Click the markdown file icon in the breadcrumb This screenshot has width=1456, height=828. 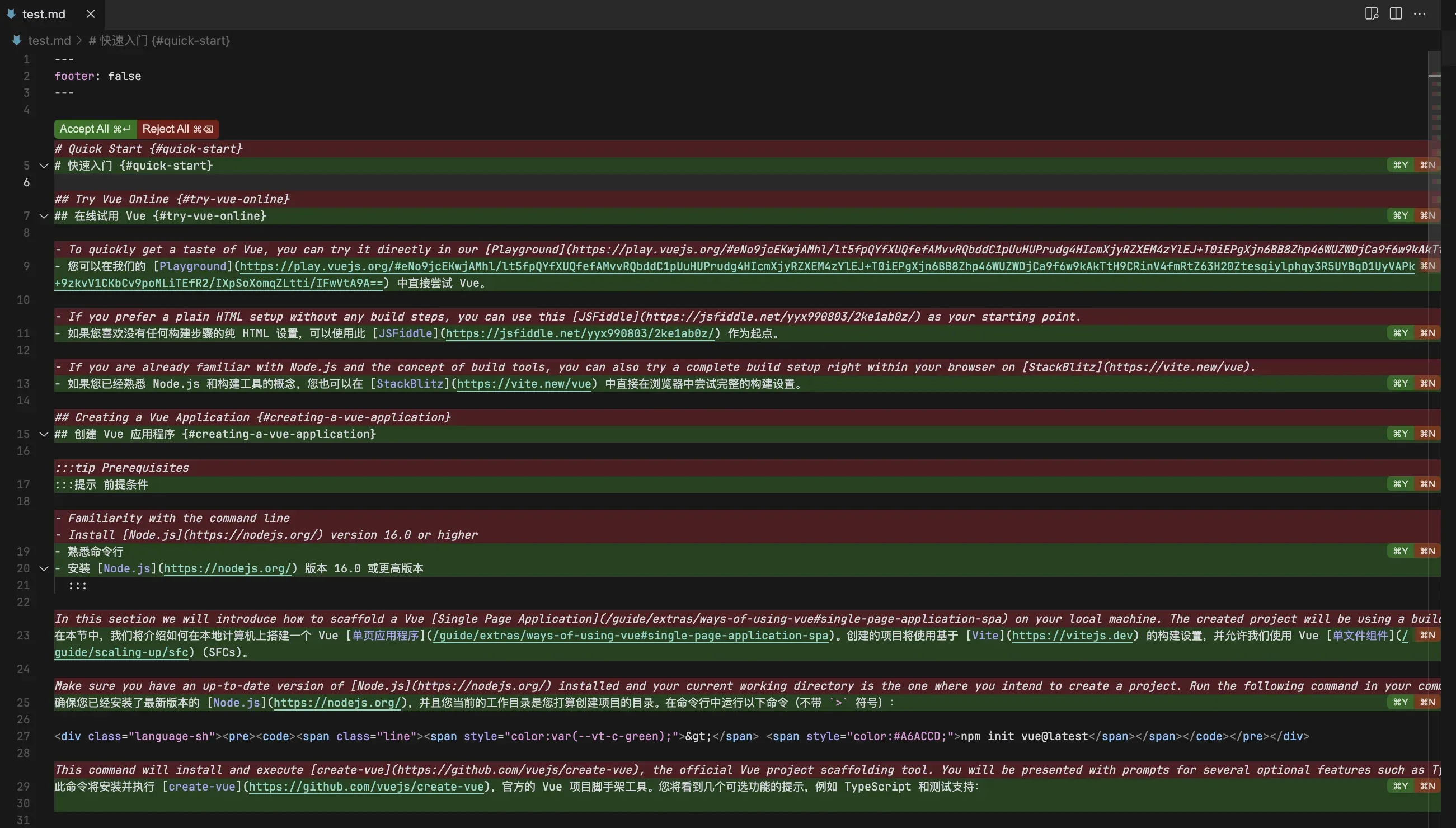click(x=16, y=40)
